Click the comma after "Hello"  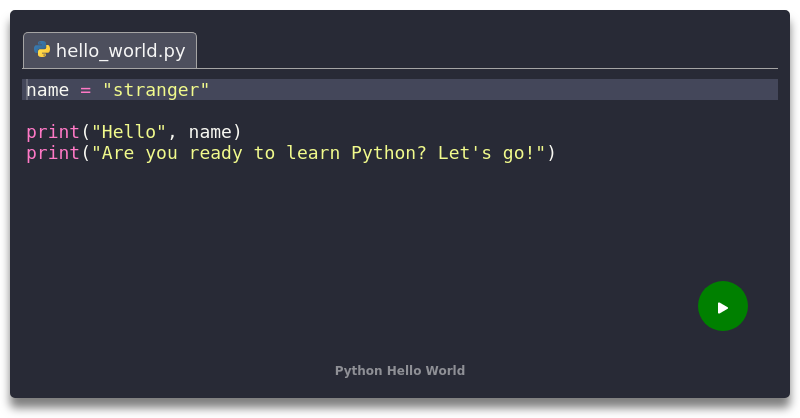[173, 132]
